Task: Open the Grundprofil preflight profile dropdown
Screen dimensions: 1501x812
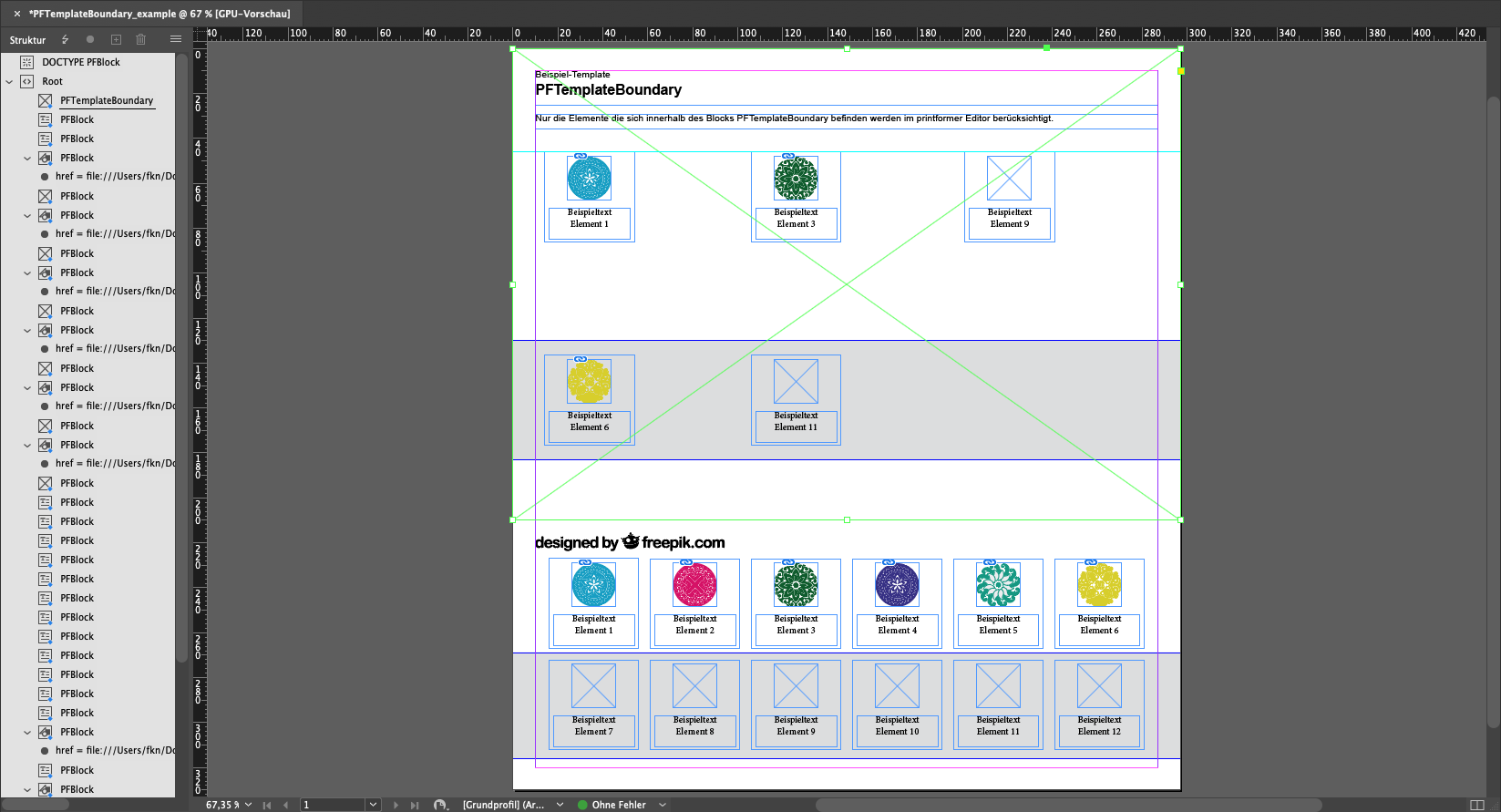Action: [x=560, y=805]
